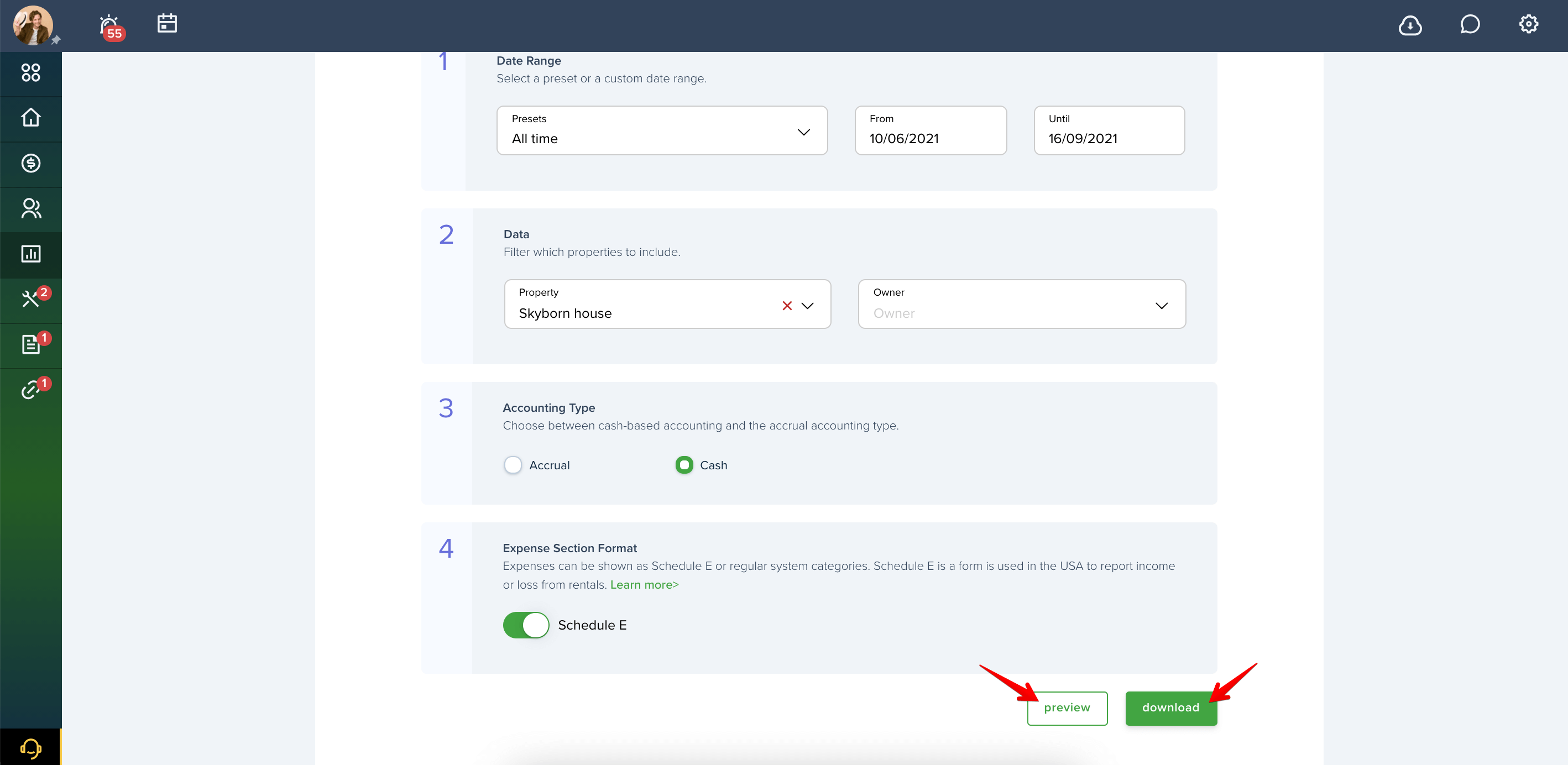Select the Accrual radio button
This screenshot has width=1568, height=765.
(513, 465)
